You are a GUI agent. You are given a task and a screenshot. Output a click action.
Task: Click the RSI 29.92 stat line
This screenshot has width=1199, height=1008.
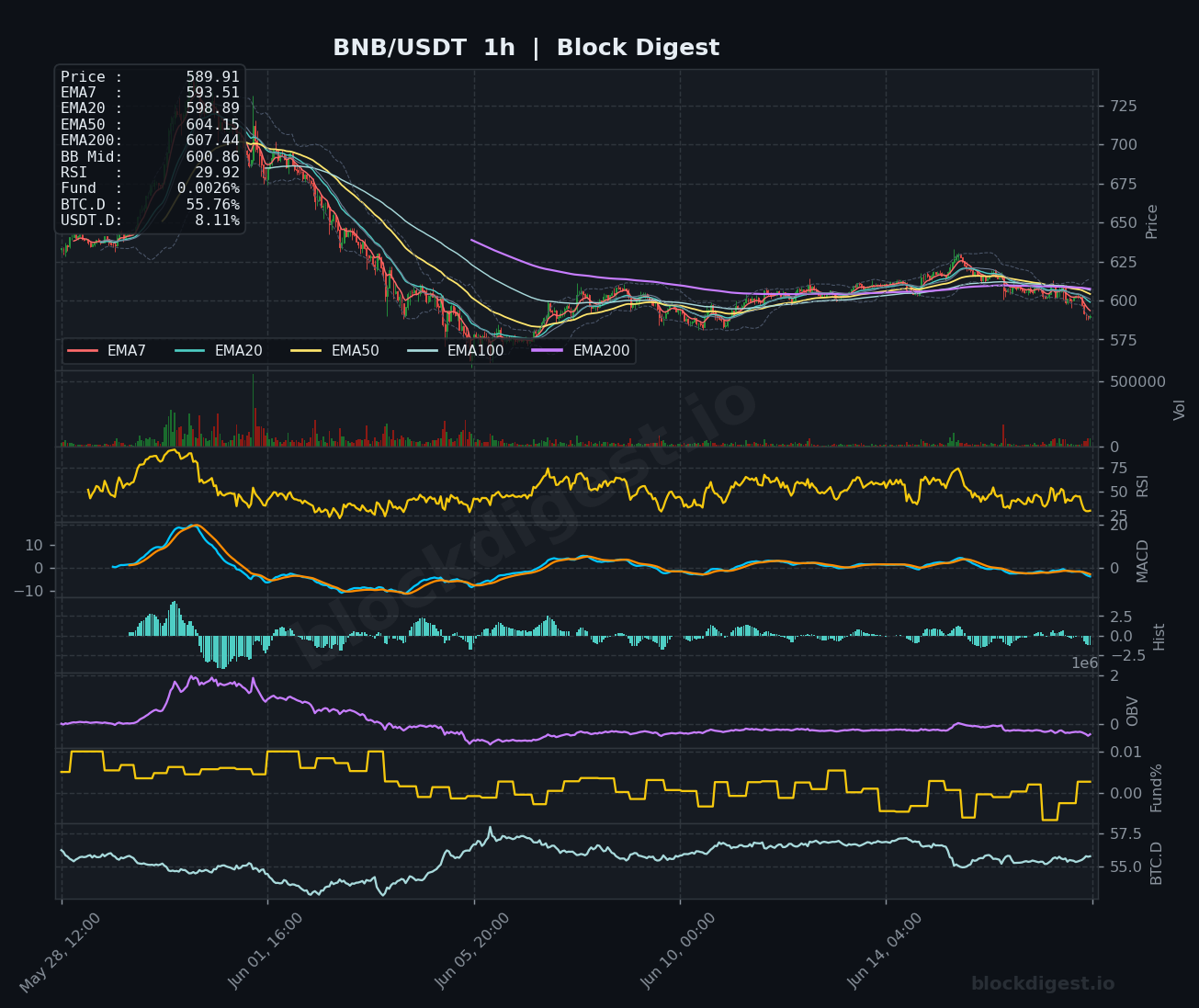[x=150, y=173]
